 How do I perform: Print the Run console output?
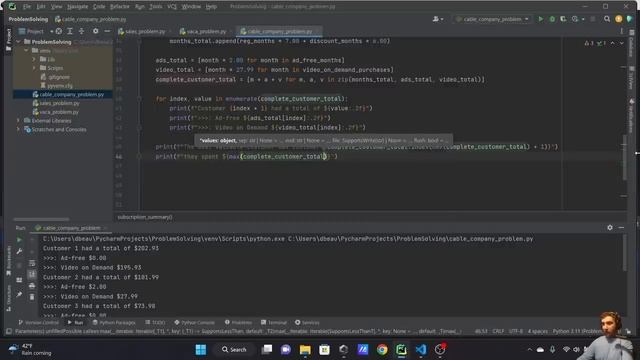[x=32, y=286]
